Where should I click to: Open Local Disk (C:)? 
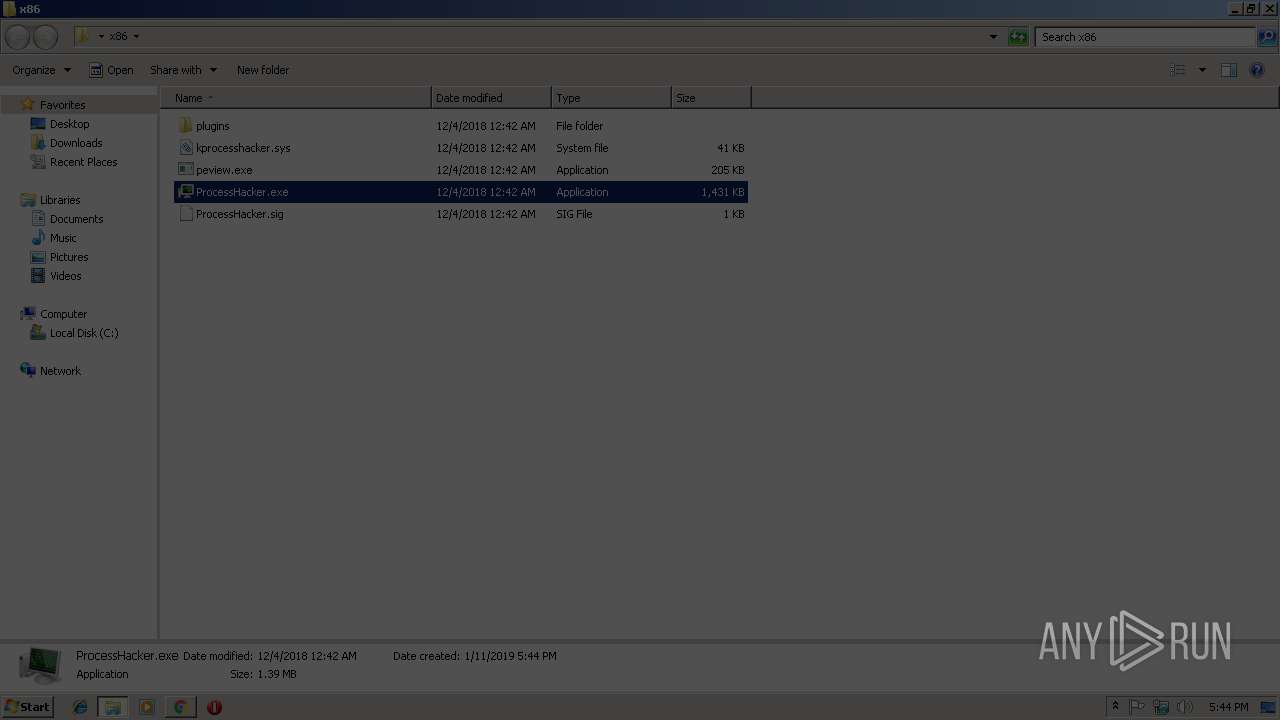pyautogui.click(x=84, y=333)
